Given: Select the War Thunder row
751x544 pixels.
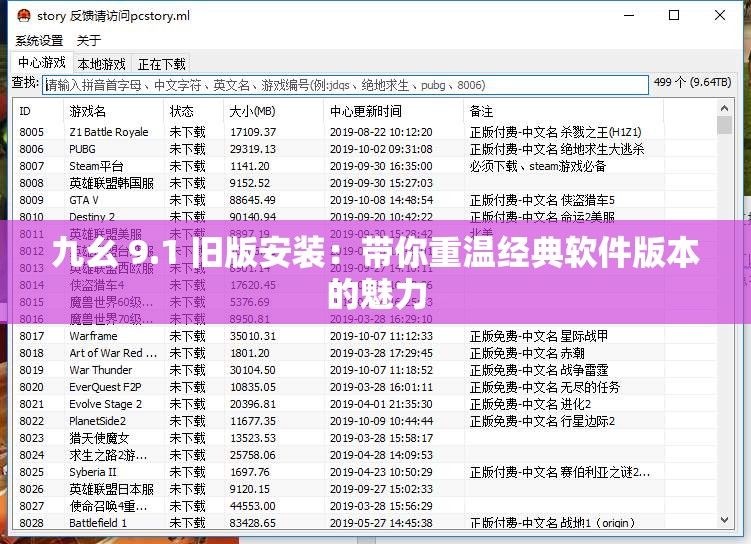Looking at the screenshot, I should coord(364,370).
